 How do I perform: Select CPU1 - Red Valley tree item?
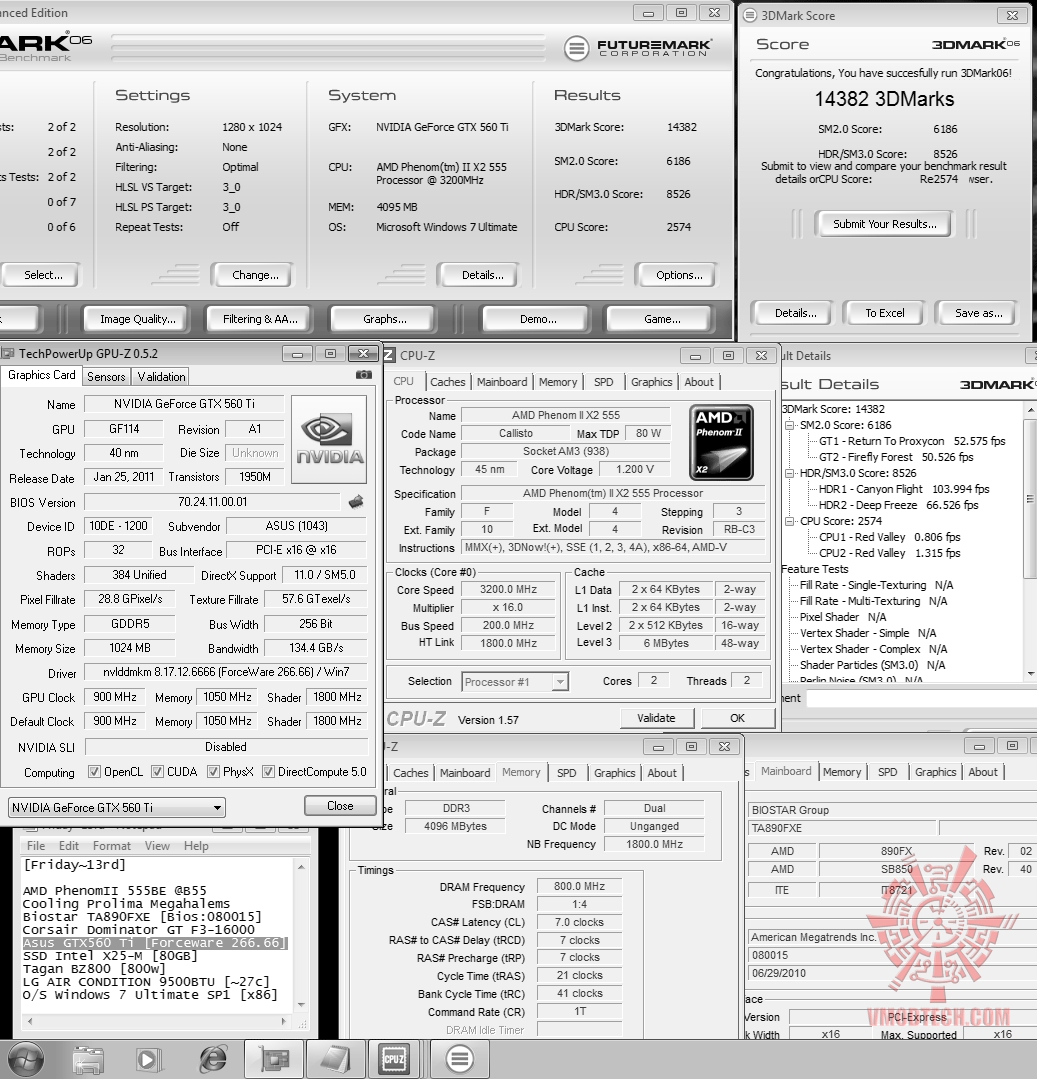[889, 537]
